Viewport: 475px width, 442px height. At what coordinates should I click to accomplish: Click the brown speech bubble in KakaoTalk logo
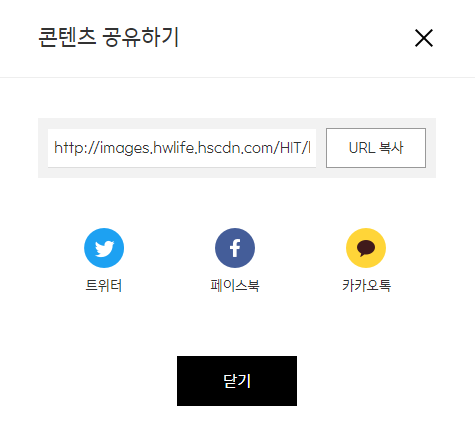pyautogui.click(x=366, y=248)
